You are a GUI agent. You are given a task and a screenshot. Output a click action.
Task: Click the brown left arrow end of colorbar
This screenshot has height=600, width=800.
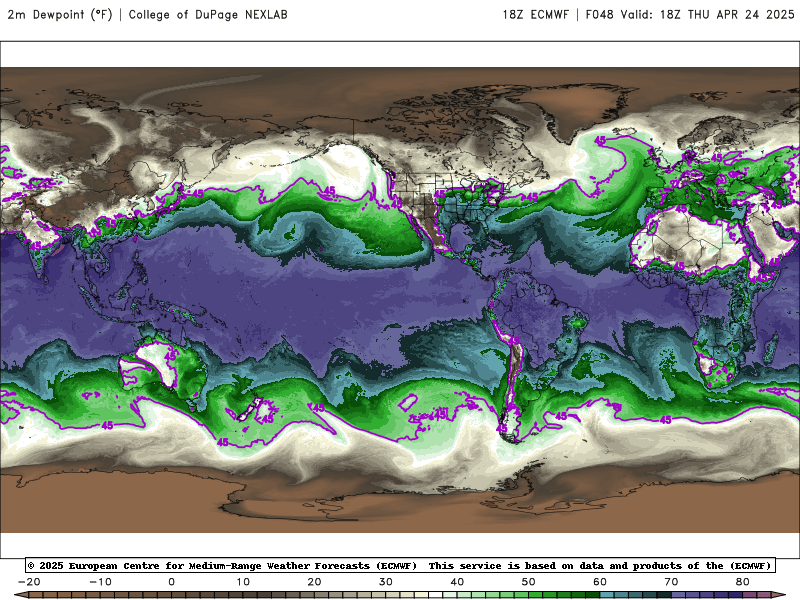[x=20, y=595]
